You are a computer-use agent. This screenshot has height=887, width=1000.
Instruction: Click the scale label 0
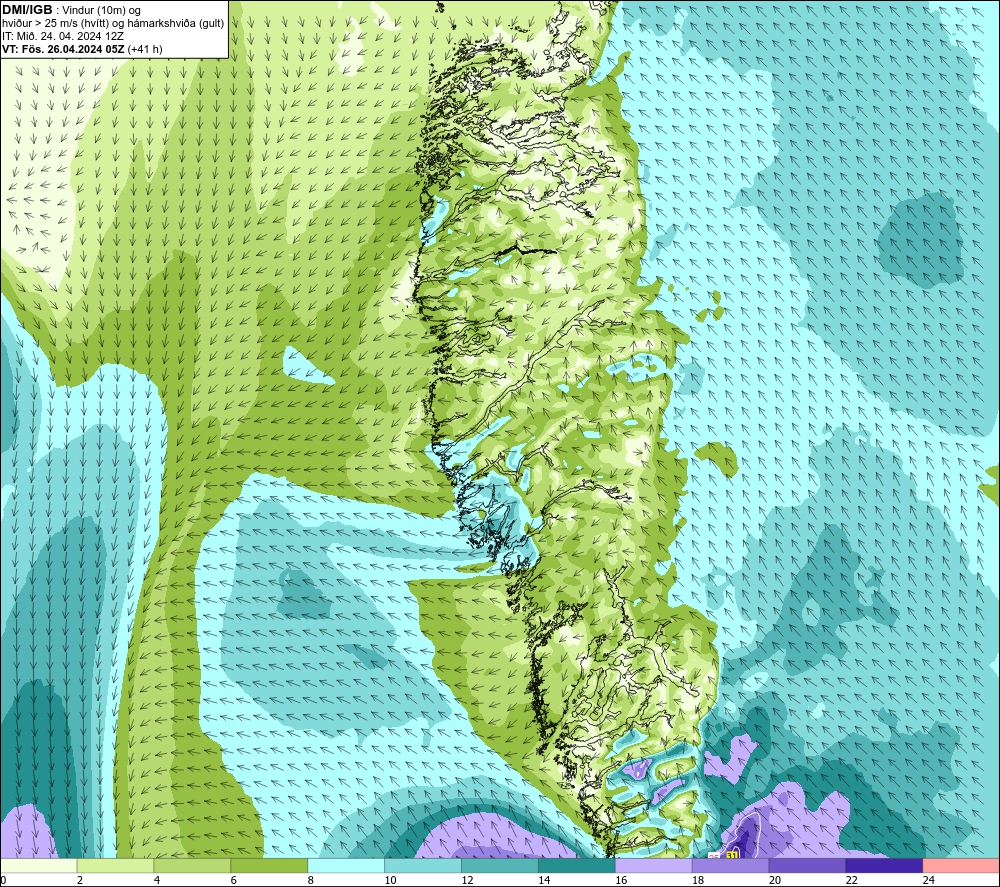point(4,880)
